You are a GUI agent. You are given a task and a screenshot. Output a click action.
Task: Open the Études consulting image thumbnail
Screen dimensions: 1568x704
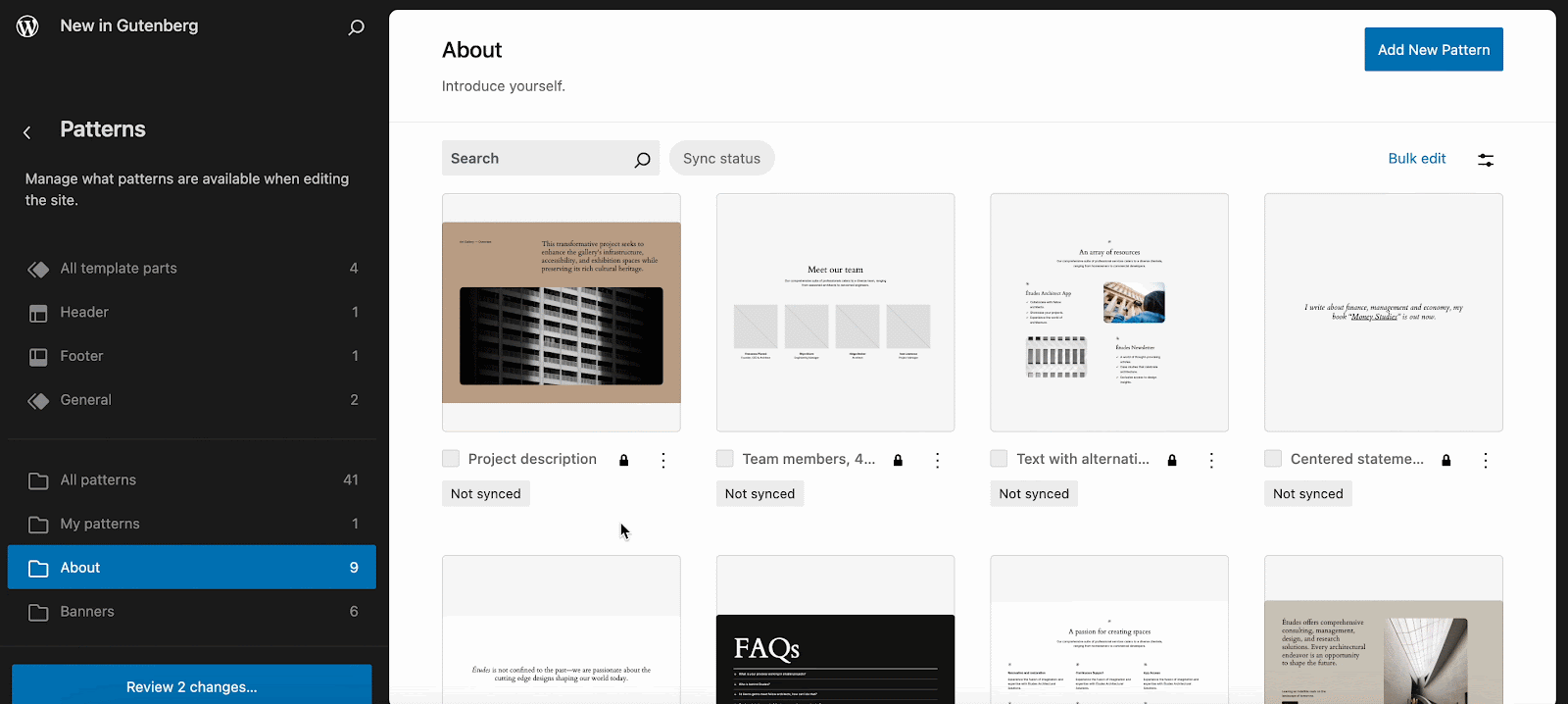(1384, 629)
